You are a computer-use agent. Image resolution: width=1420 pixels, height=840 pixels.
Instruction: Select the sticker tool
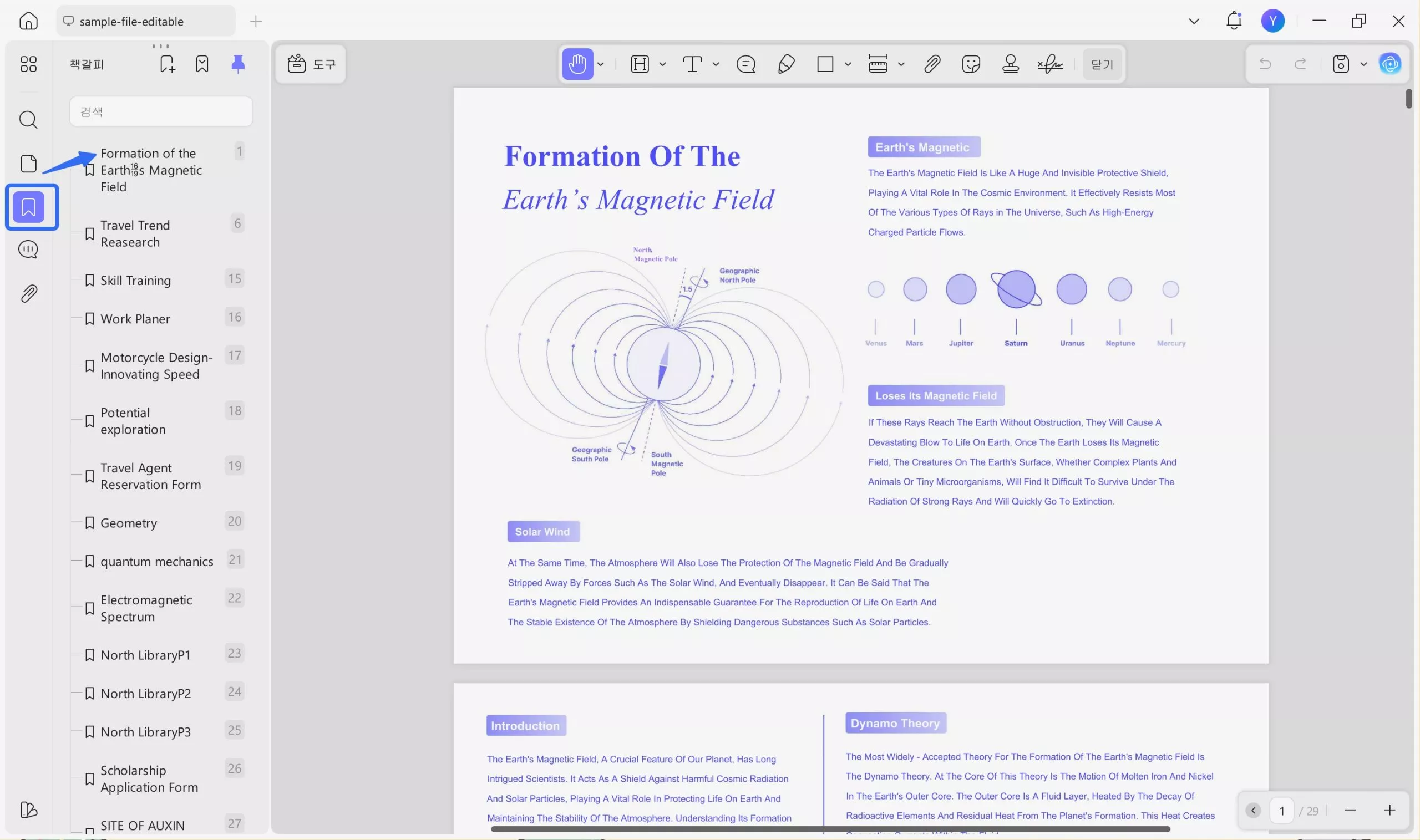pyautogui.click(x=971, y=64)
